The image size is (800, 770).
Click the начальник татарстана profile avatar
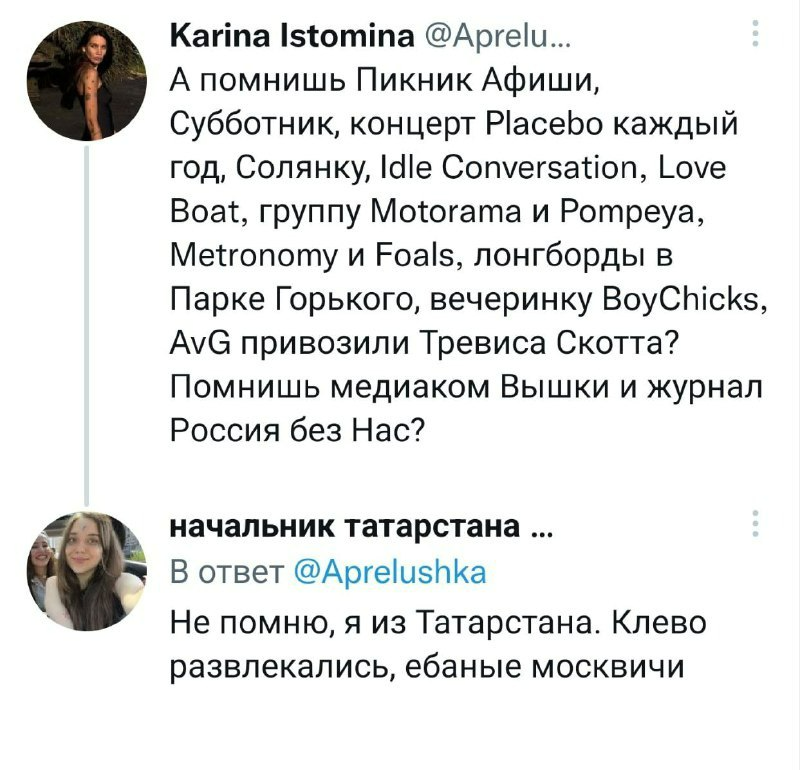click(x=85, y=569)
